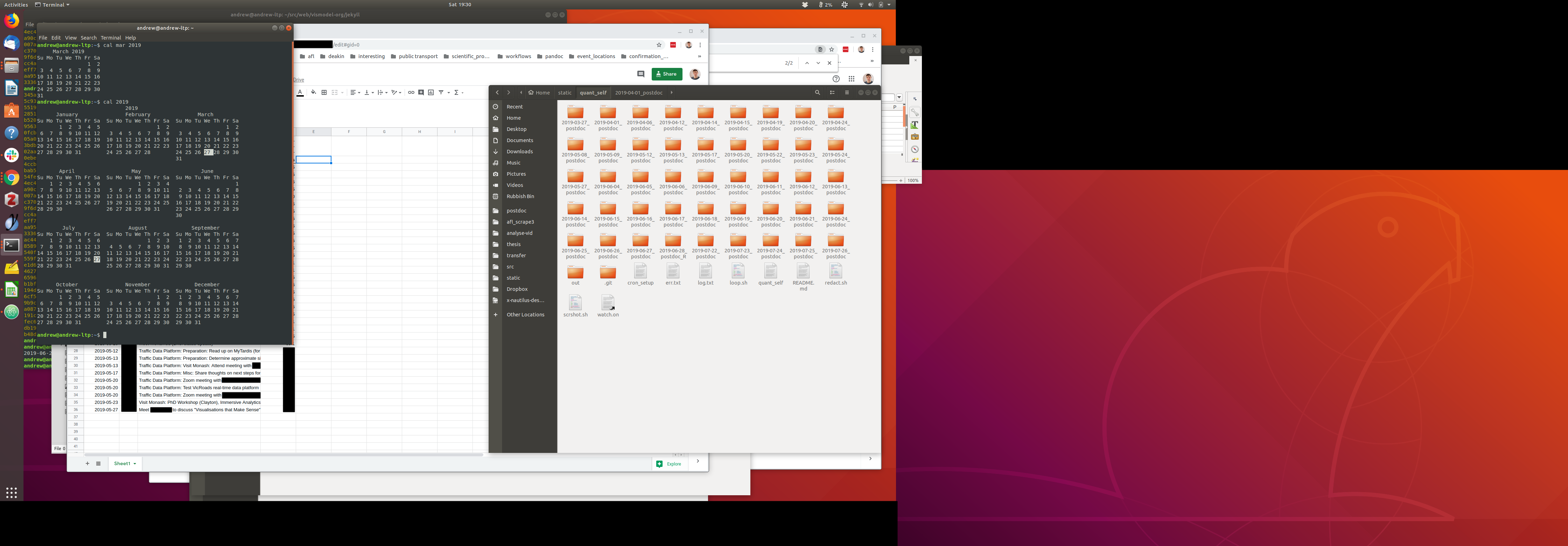This screenshot has width=1568, height=546.
Task: Toggle the filter icon in Sheets toolbar
Action: click(x=441, y=92)
